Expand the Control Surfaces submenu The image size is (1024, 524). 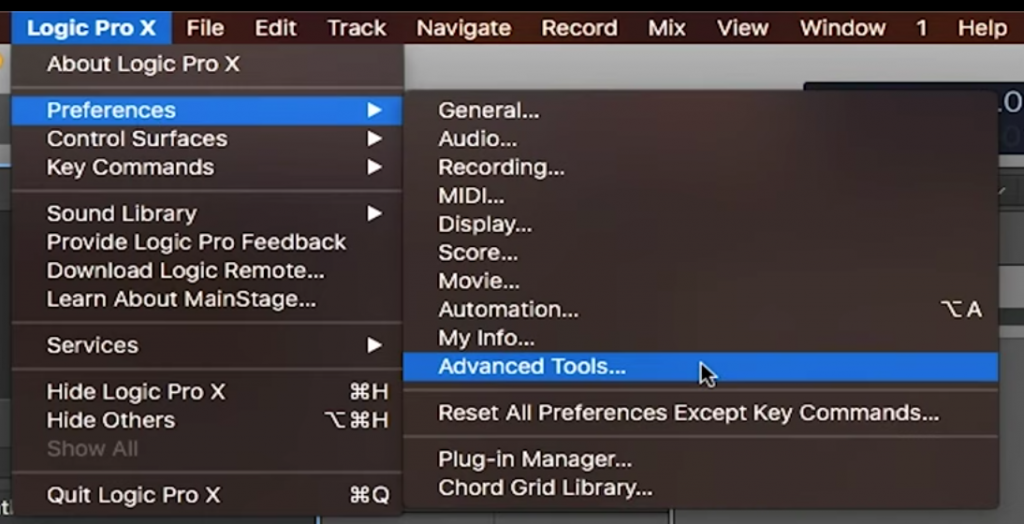[207, 139]
